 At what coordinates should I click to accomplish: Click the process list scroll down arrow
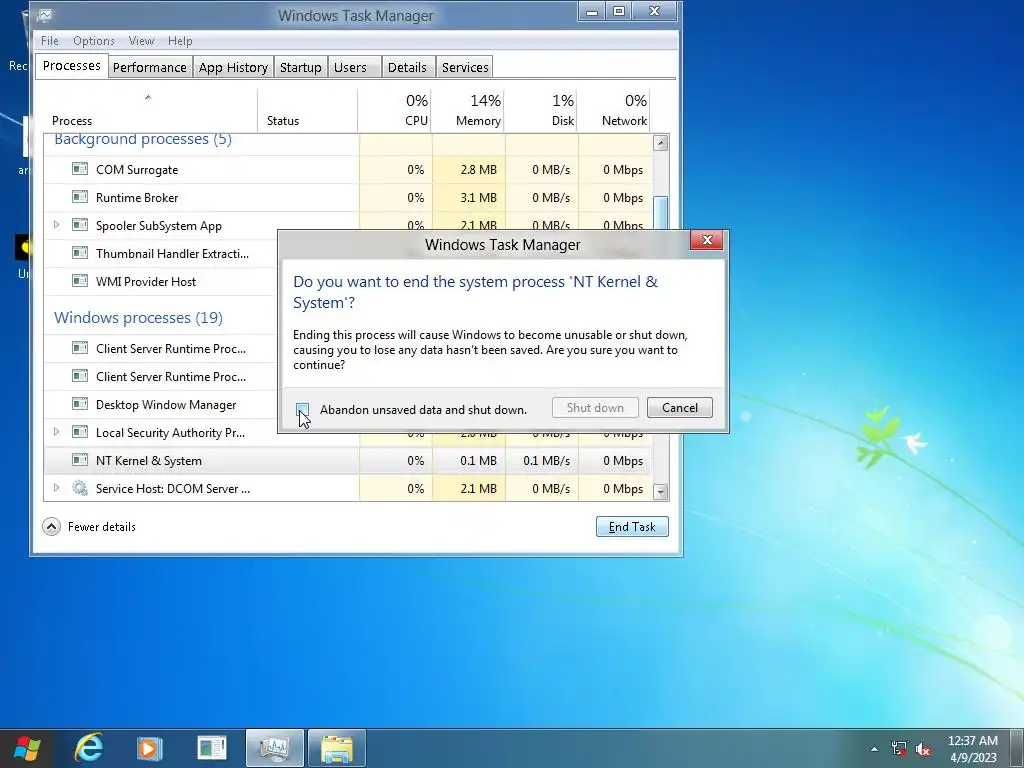coord(660,492)
